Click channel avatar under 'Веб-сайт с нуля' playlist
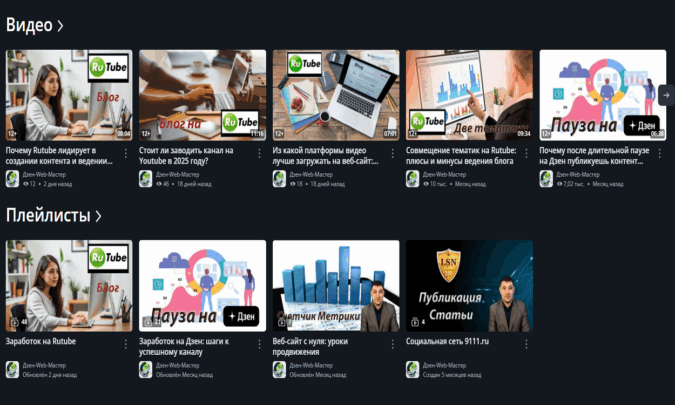Image resolution: width=675 pixels, height=405 pixels. tap(279, 369)
